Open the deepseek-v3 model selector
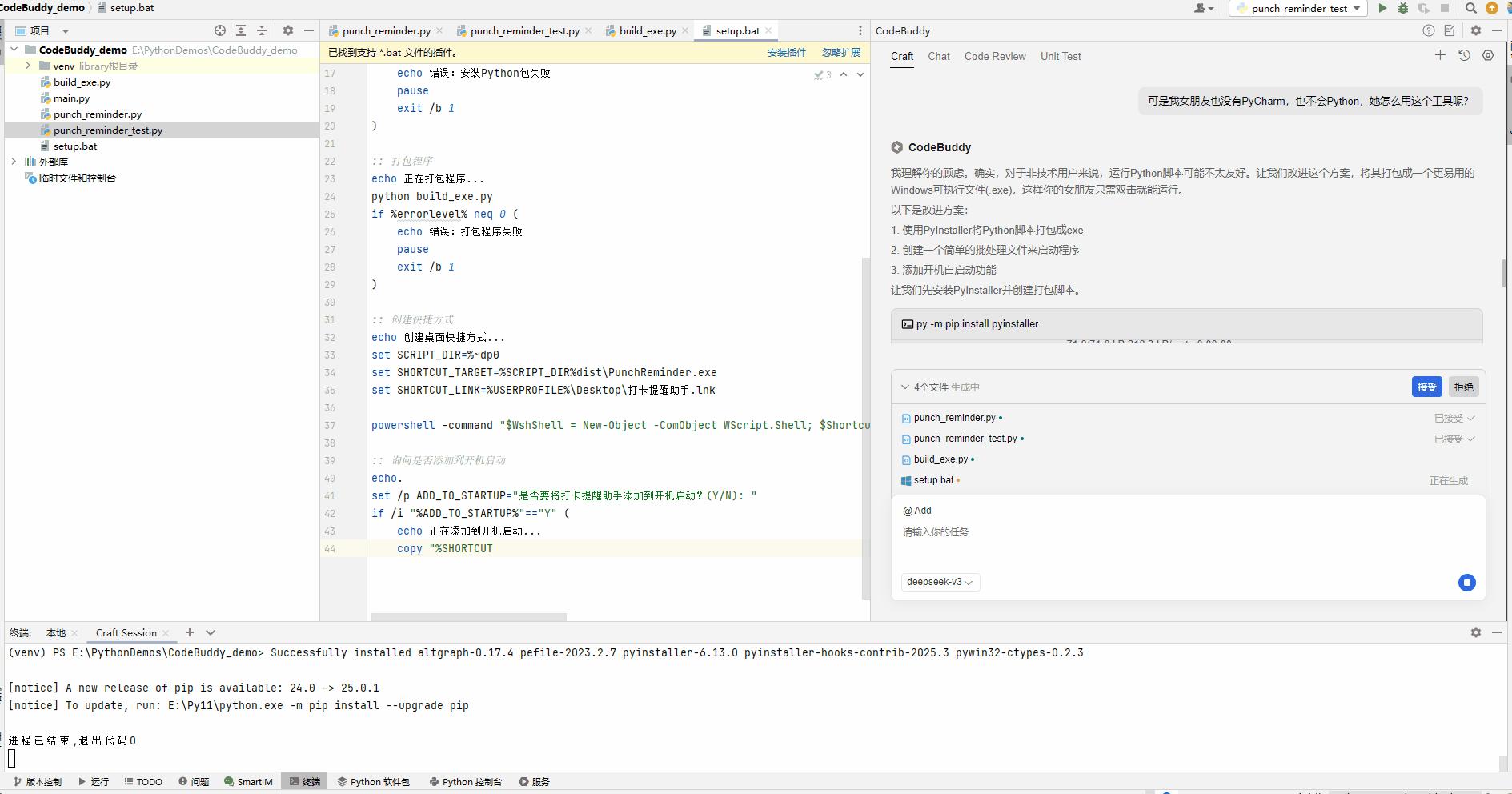The width and height of the screenshot is (1512, 794). pos(940,583)
